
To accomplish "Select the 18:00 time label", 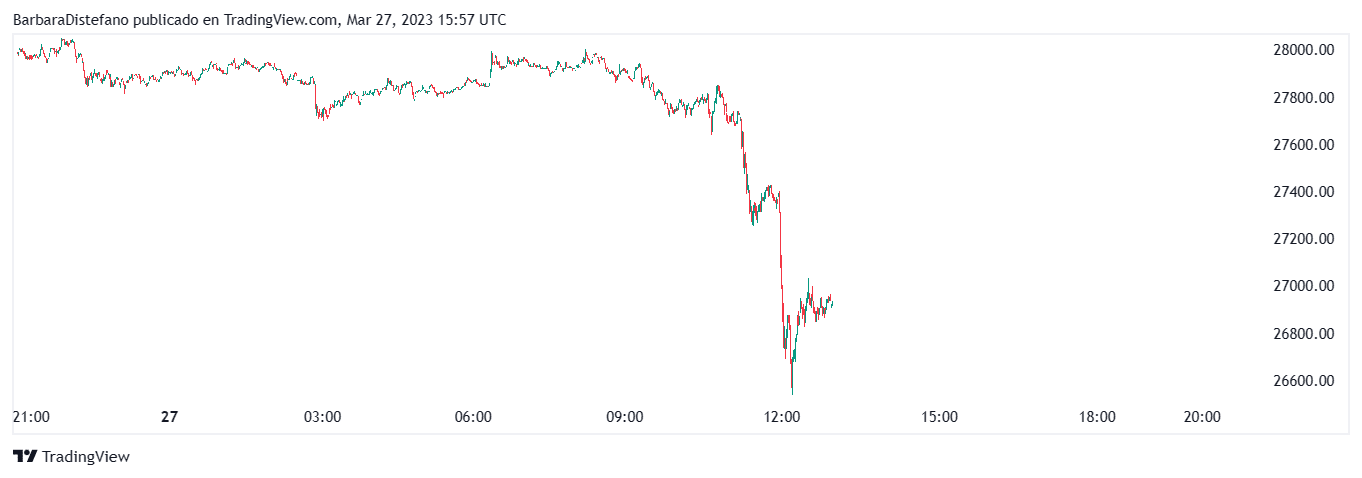I will click(x=1097, y=417).
